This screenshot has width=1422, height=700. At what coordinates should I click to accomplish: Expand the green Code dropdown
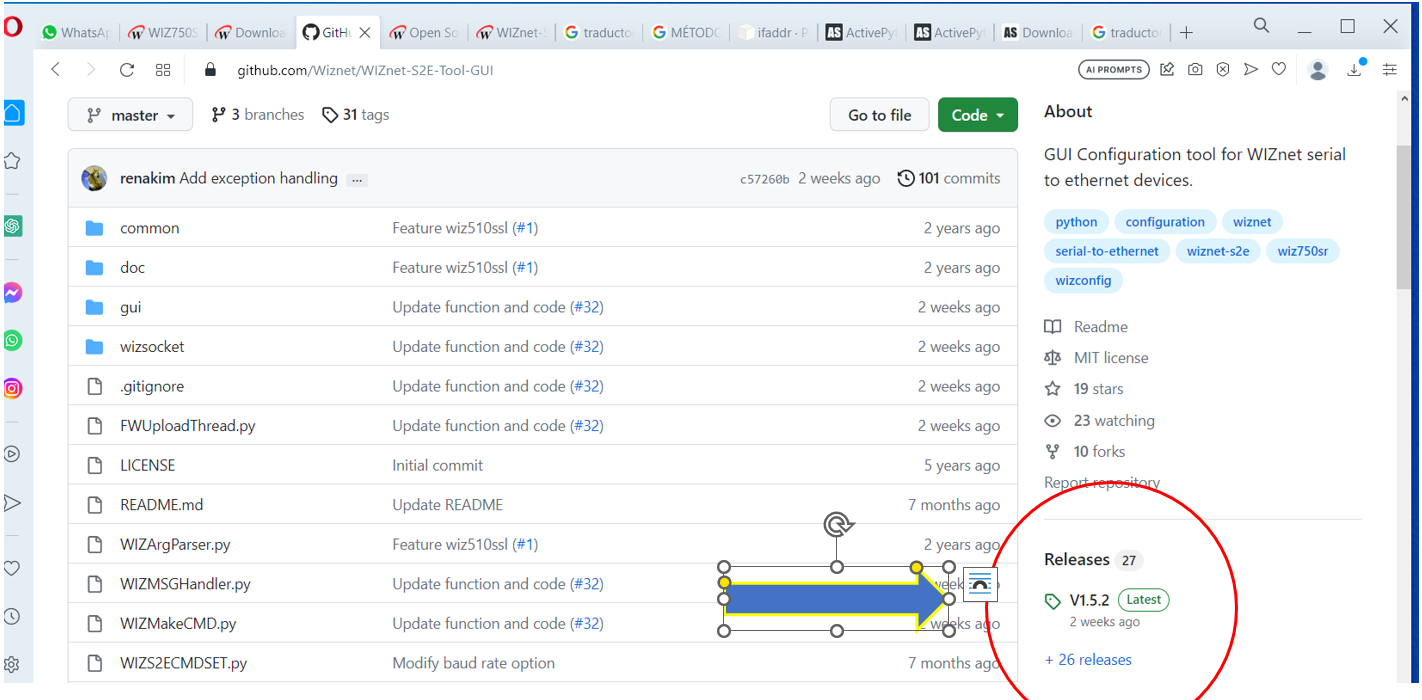click(x=978, y=115)
